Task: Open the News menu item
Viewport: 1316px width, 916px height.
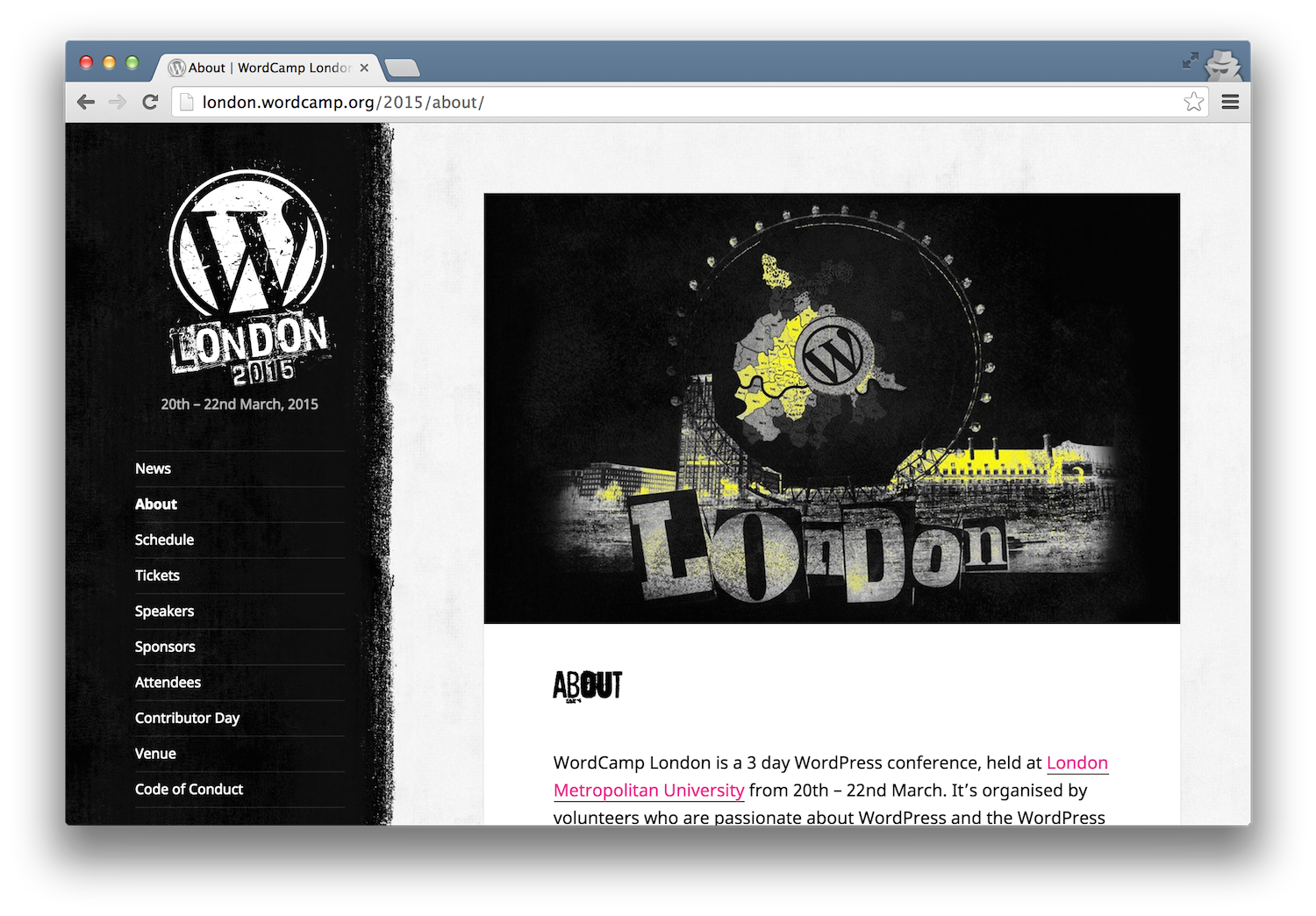Action: (x=153, y=469)
